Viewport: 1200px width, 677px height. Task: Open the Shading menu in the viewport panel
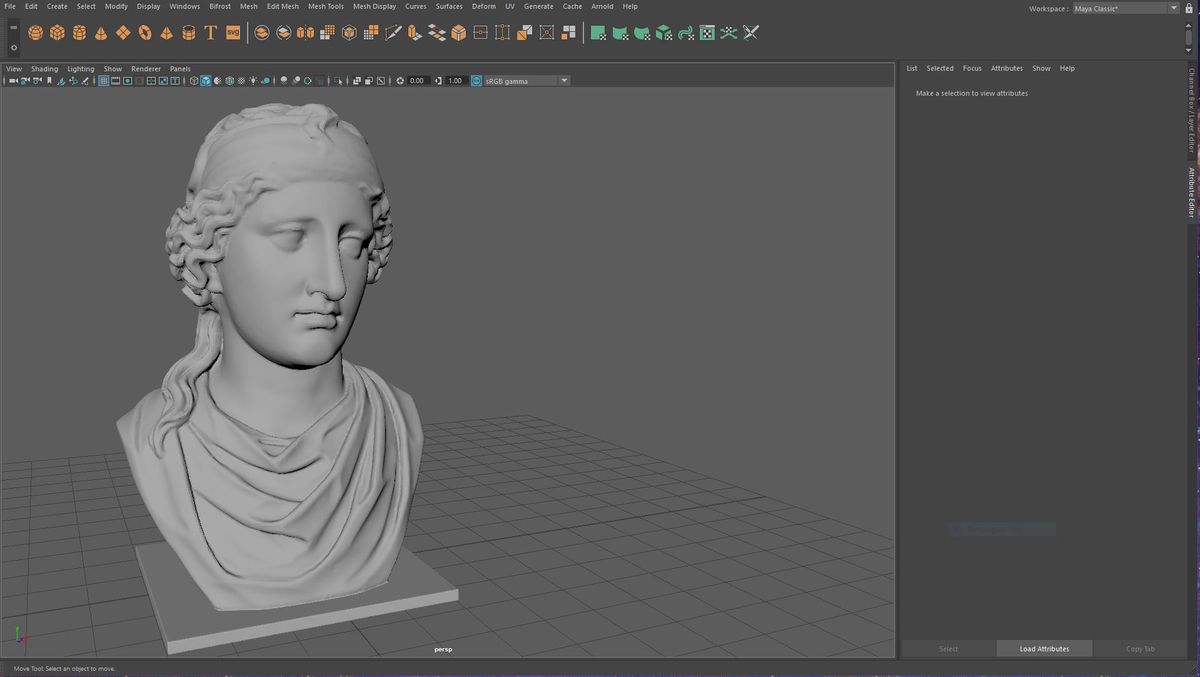[44, 68]
